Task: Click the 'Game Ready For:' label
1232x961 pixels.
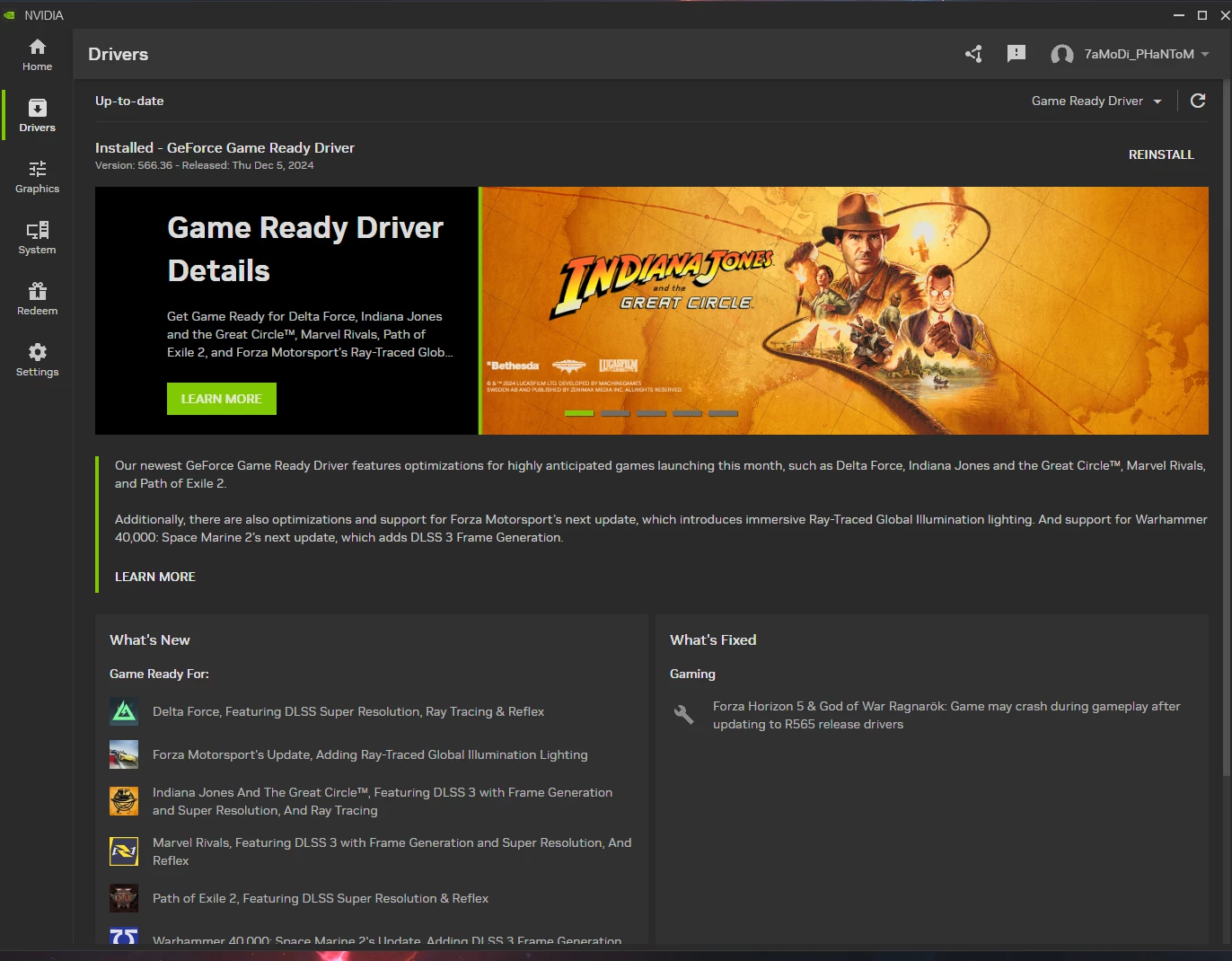Action: pos(159,674)
